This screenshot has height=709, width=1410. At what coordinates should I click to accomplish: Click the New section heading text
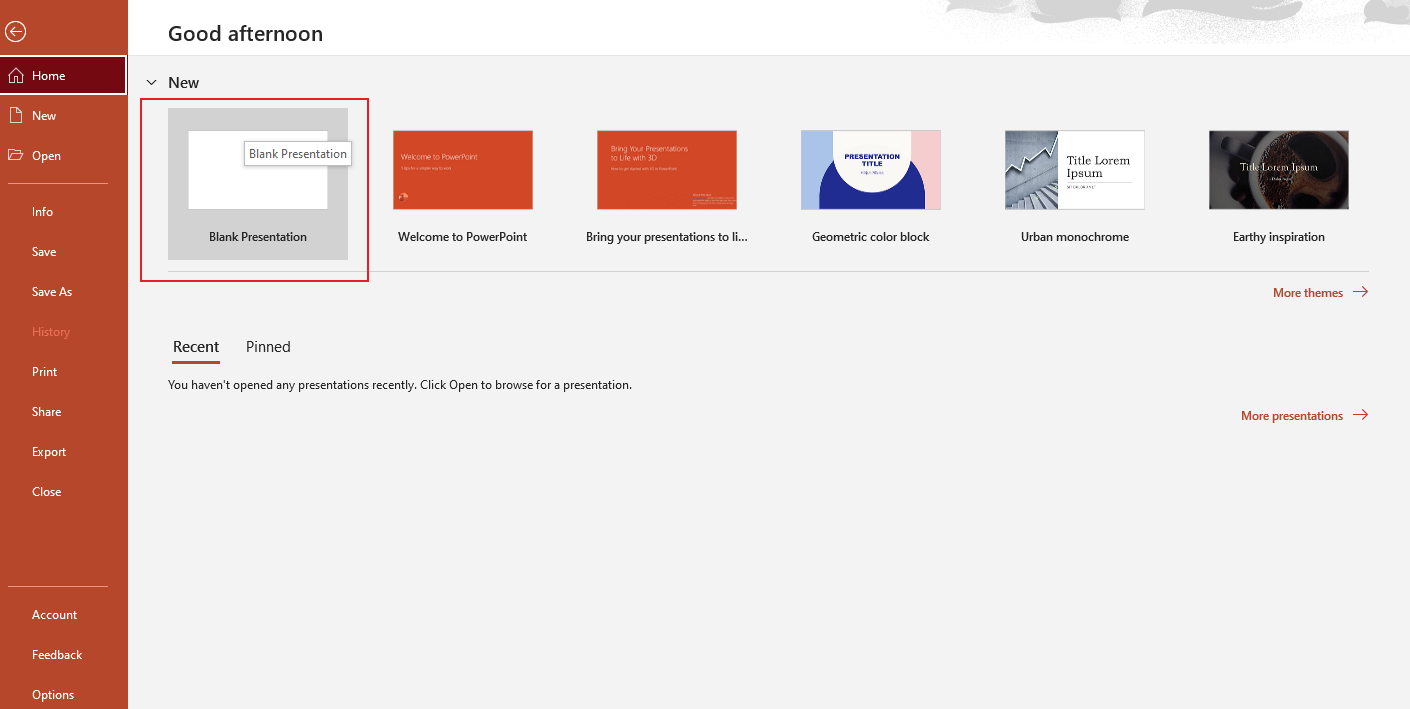(x=184, y=83)
